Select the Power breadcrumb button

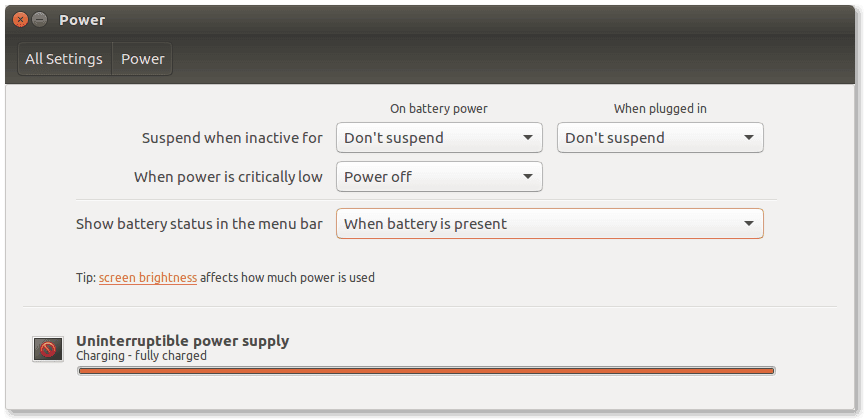tap(143, 59)
